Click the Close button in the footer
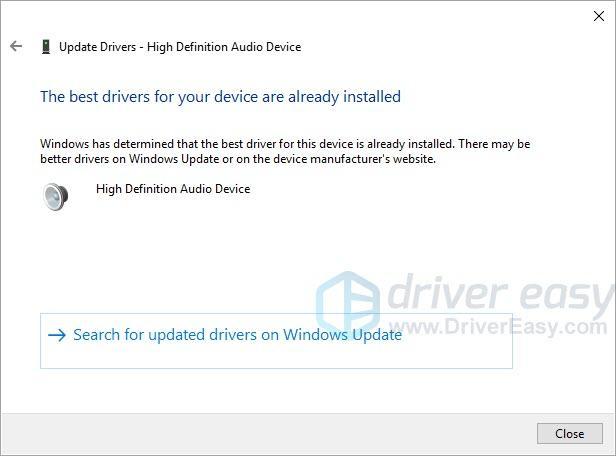The height and width of the screenshot is (456, 616). 570,434
